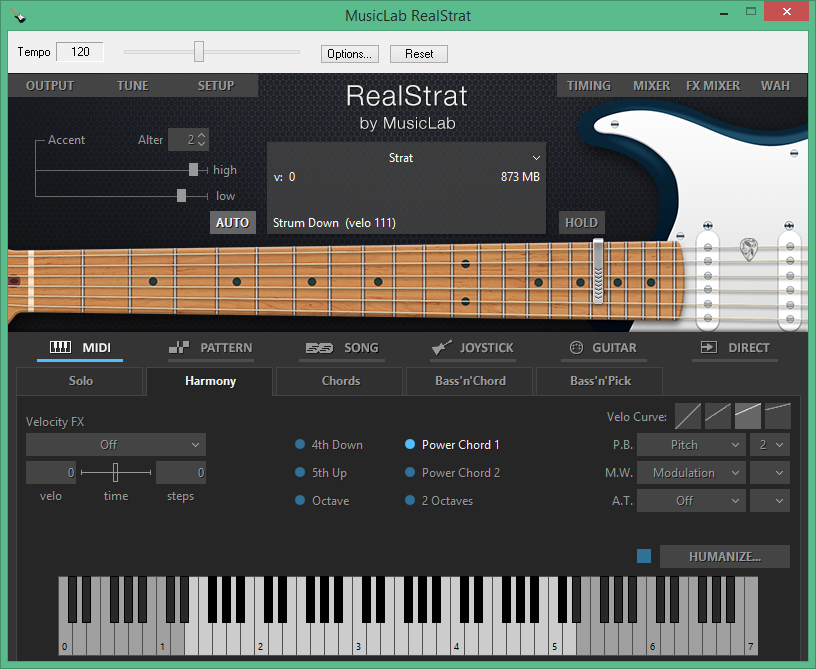
Task: Toggle the AUTO button
Action: pos(233,223)
